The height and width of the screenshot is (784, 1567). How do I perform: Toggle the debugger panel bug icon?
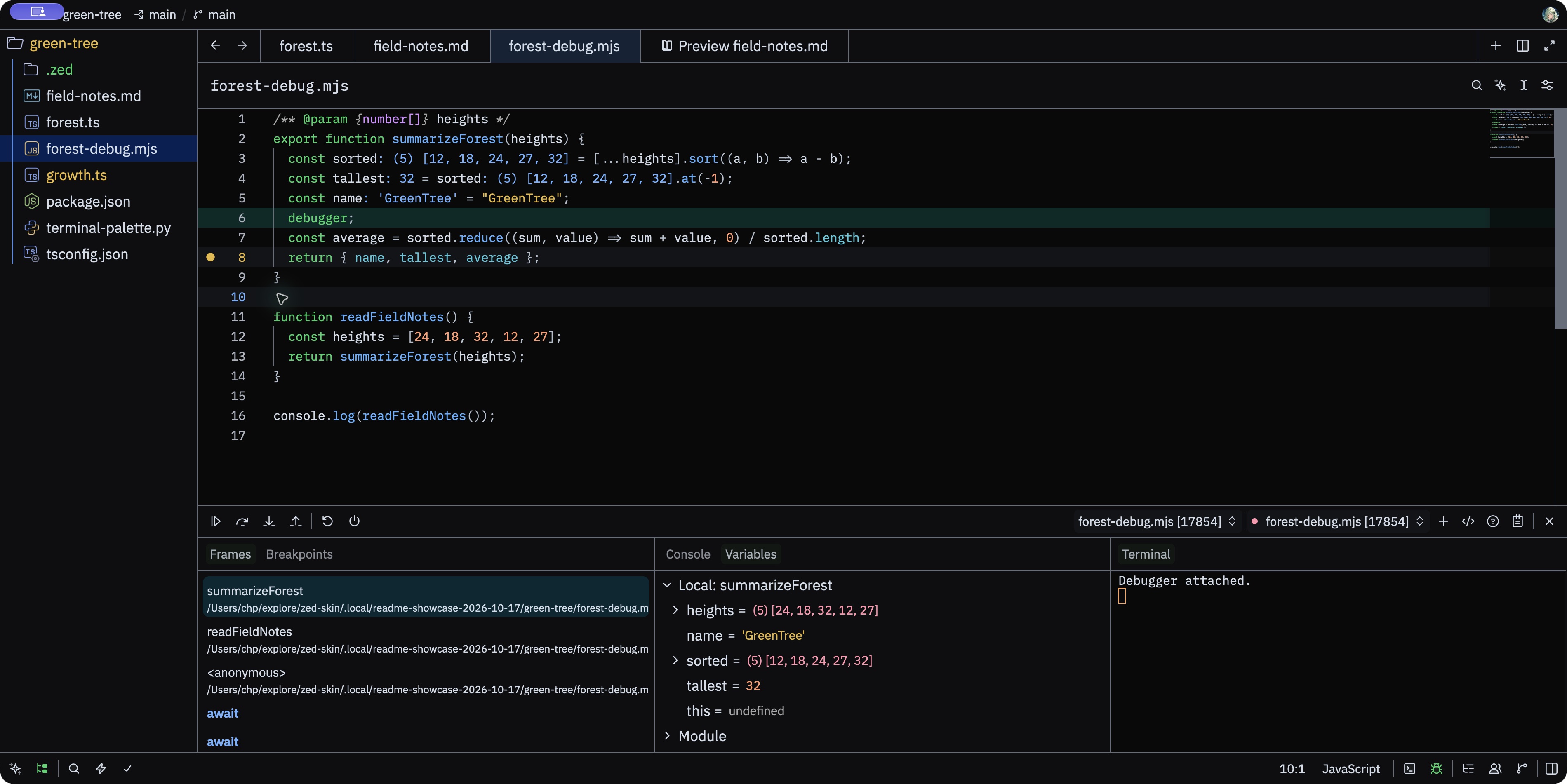point(1436,768)
